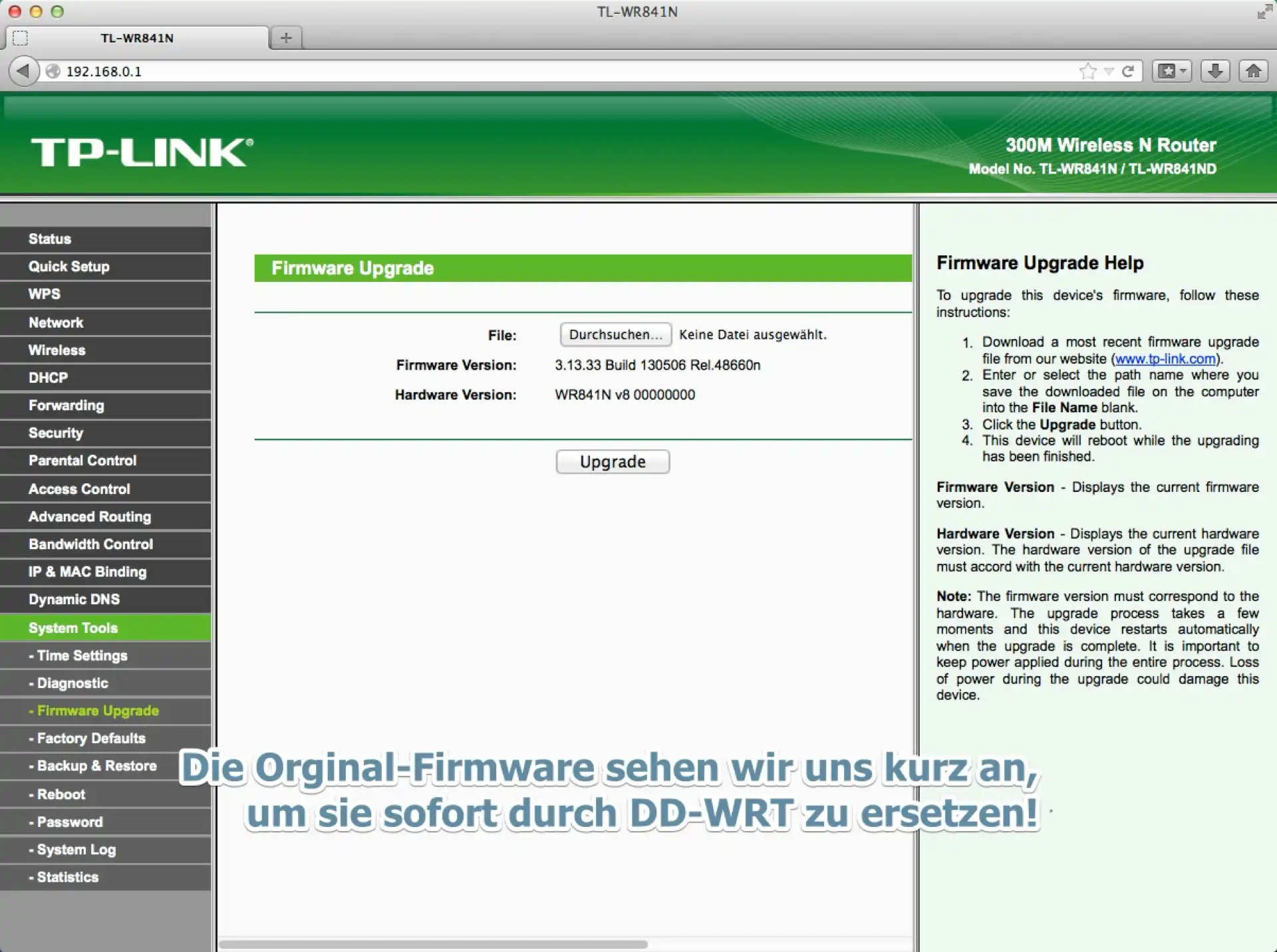Click the Upgrade button

(x=613, y=461)
